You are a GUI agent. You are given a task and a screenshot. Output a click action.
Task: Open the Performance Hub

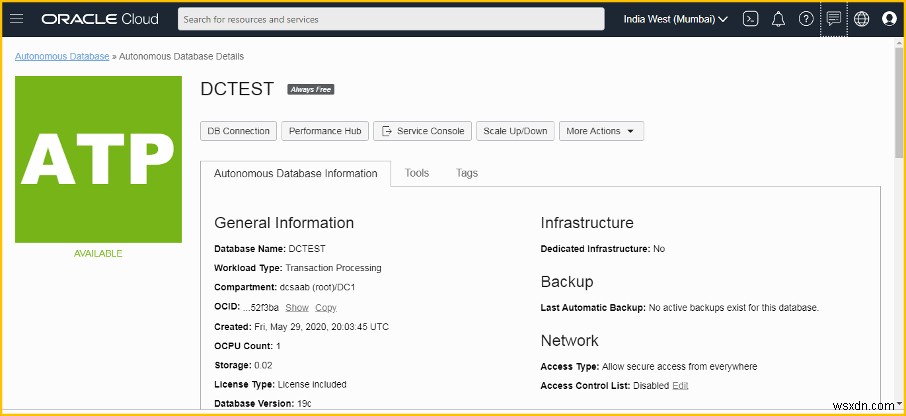(324, 131)
